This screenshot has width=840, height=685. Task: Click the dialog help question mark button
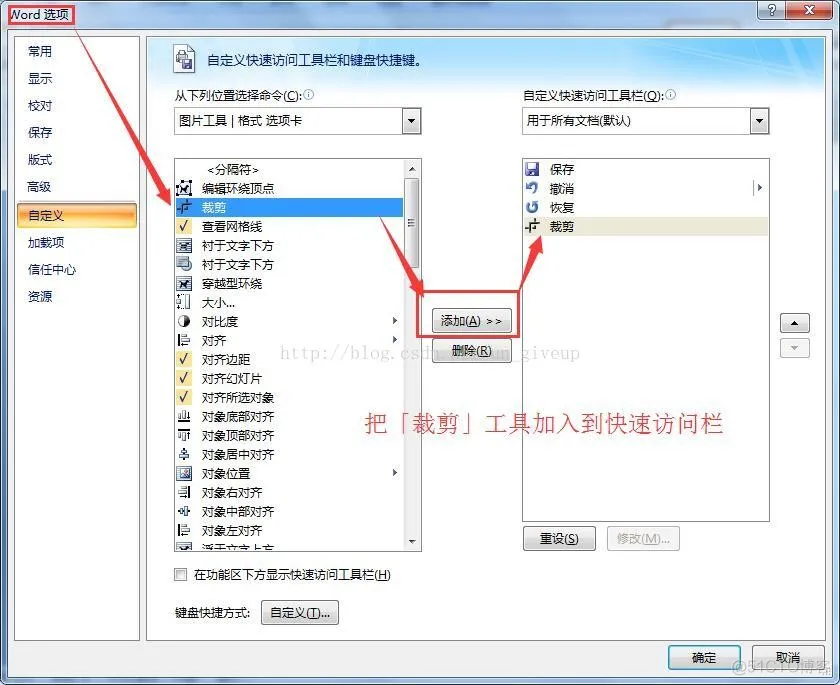tap(771, 10)
